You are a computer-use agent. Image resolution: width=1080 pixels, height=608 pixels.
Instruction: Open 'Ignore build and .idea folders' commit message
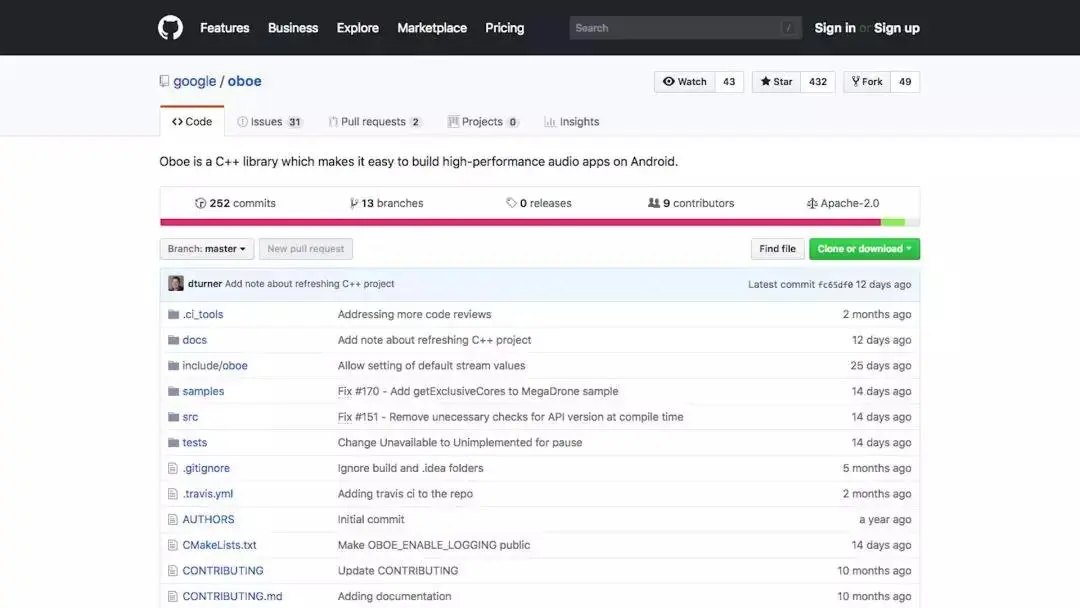411,468
